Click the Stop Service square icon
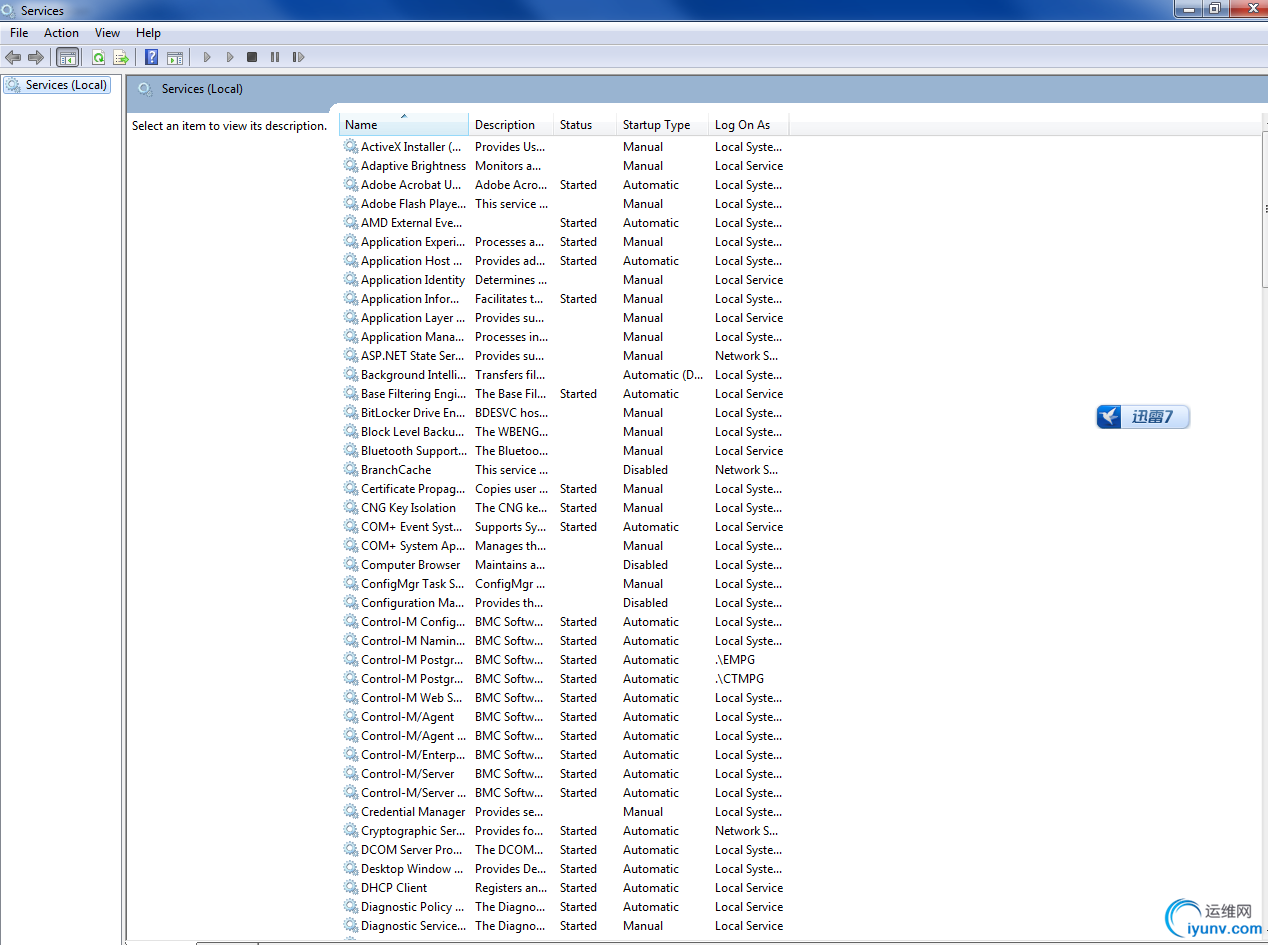 coord(252,57)
